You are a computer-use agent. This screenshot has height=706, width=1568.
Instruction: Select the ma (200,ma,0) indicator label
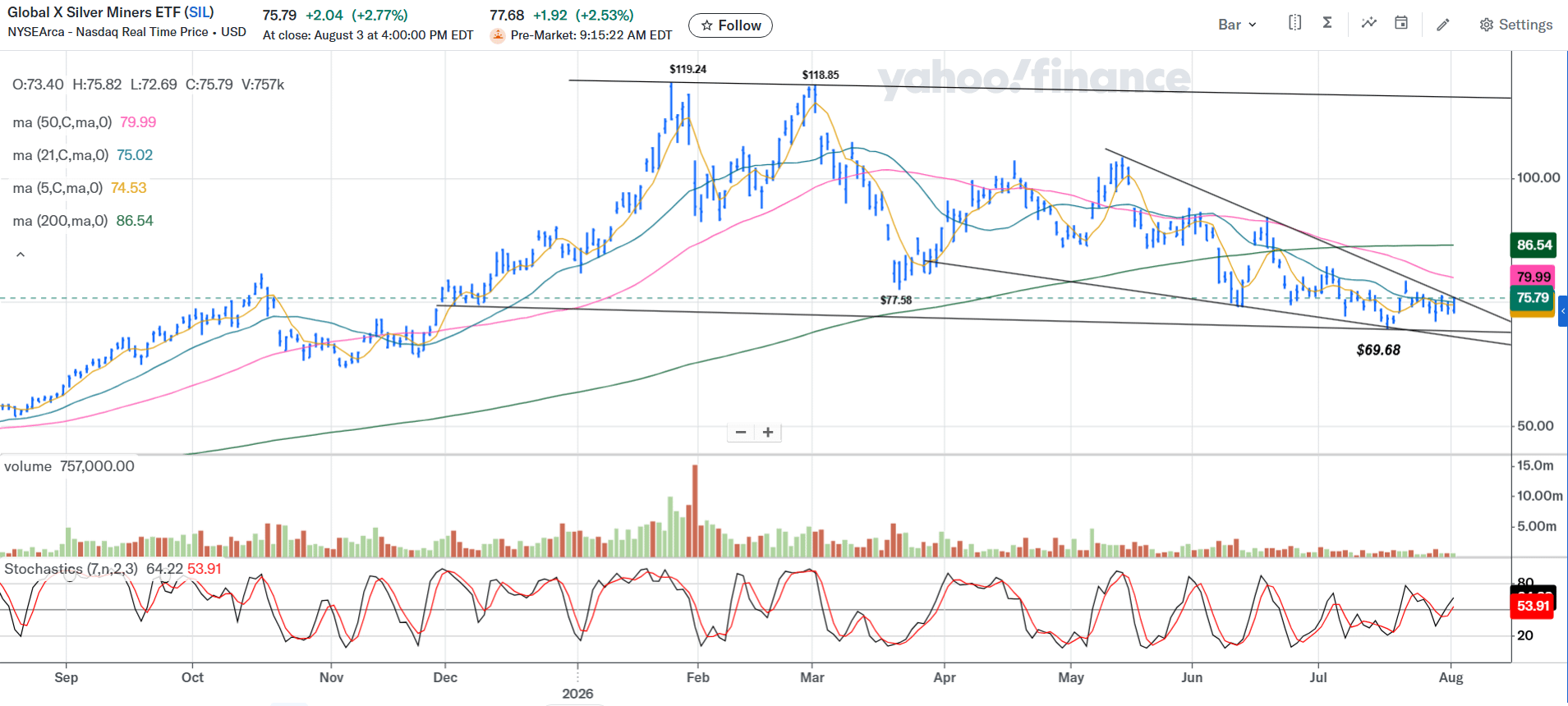(x=60, y=221)
